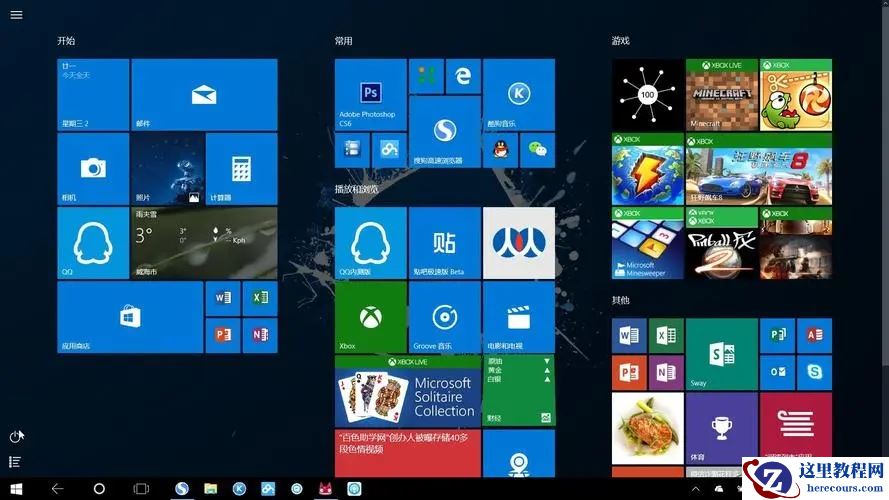Open the 应用商店 Store tile

click(x=130, y=317)
